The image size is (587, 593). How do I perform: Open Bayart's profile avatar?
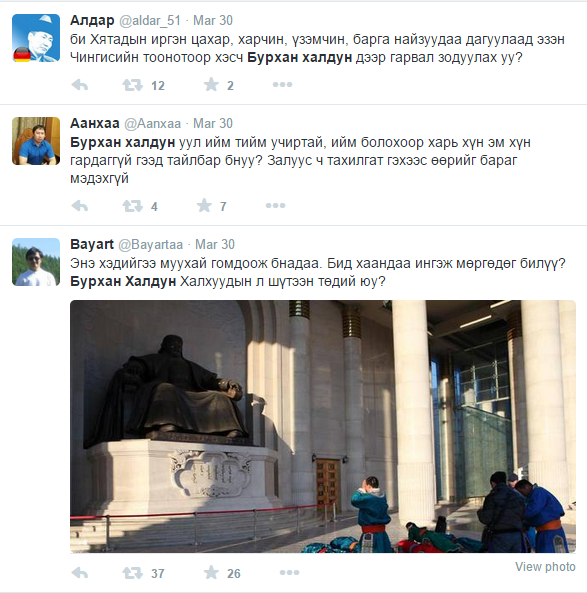[x=36, y=262]
